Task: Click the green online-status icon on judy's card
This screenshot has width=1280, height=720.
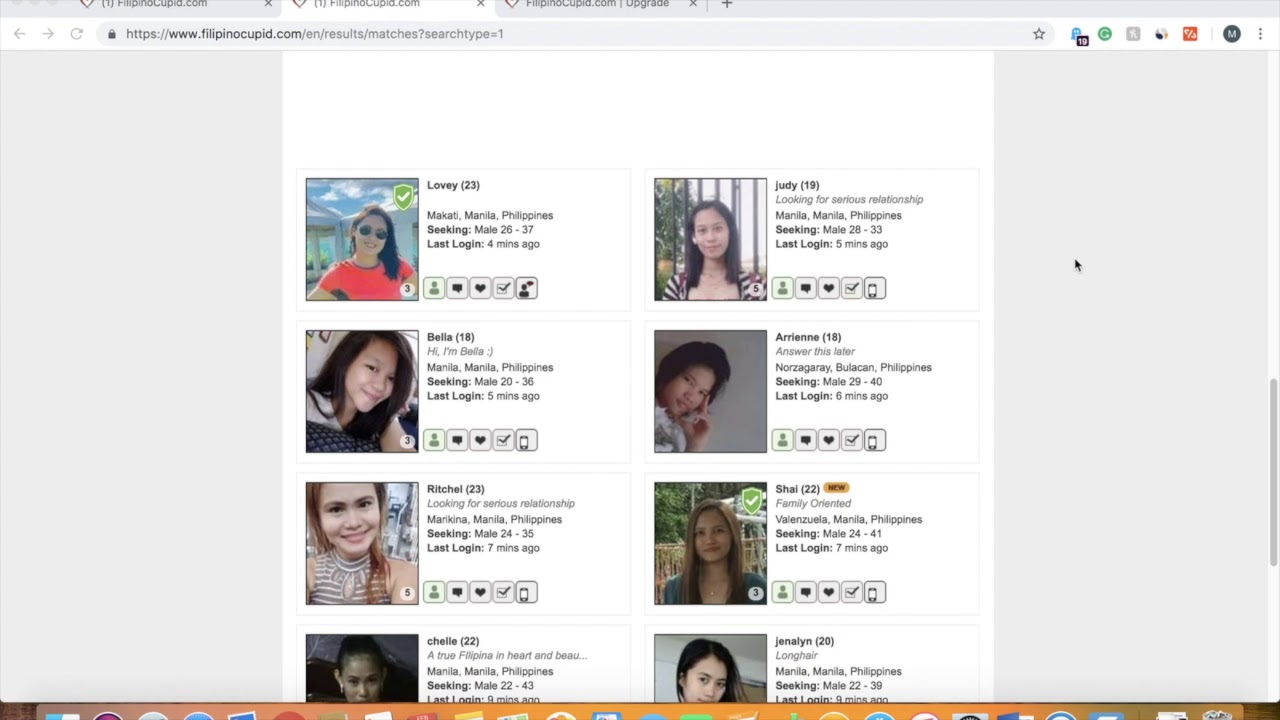Action: pyautogui.click(x=782, y=288)
